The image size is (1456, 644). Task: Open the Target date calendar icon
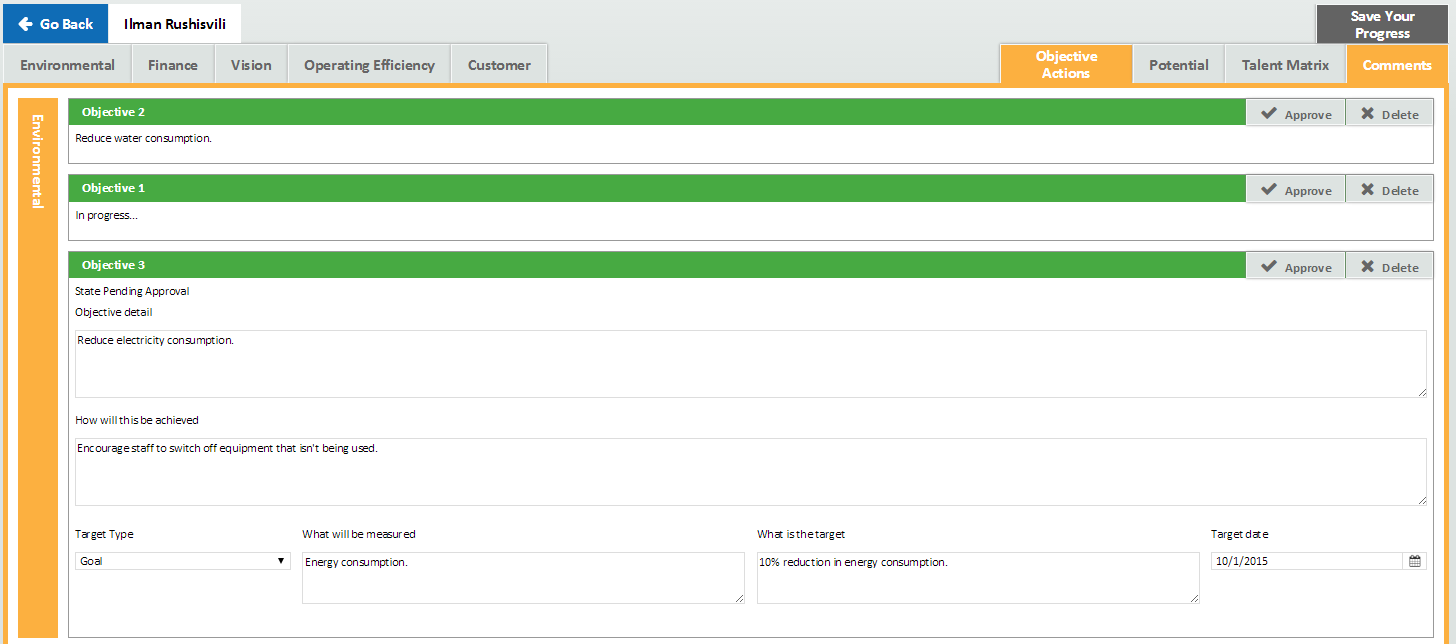click(x=1415, y=561)
